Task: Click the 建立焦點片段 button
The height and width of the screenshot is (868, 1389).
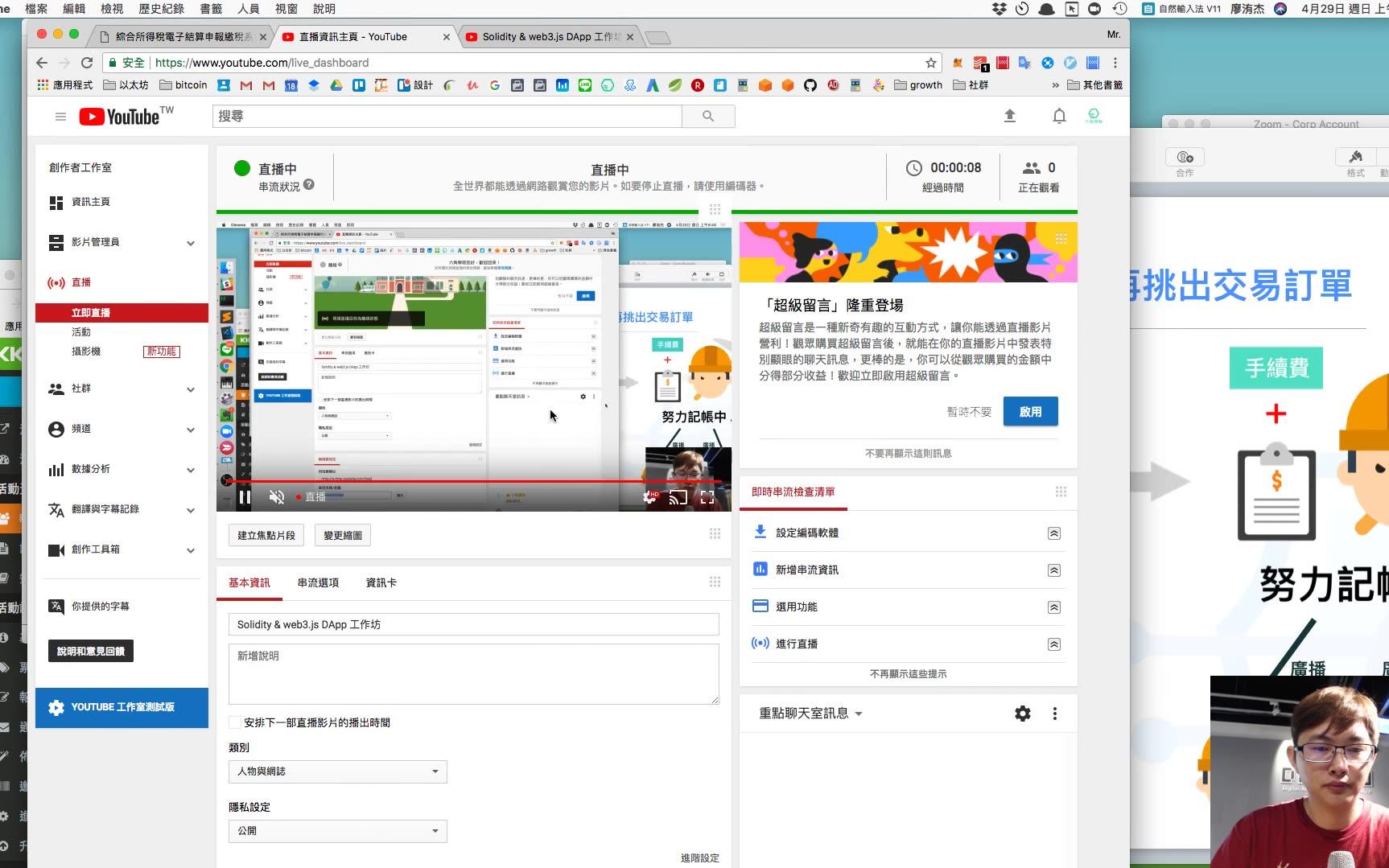Action: [266, 534]
